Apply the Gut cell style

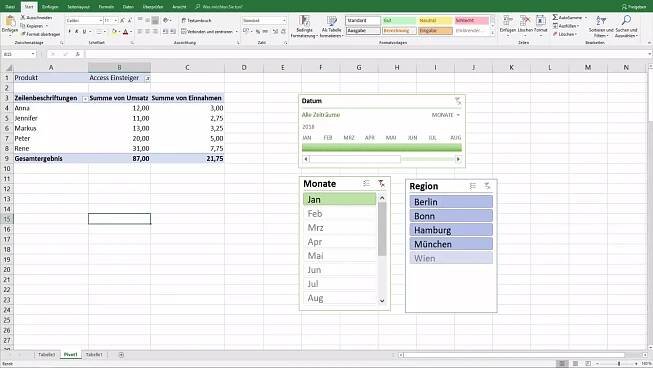click(399, 20)
